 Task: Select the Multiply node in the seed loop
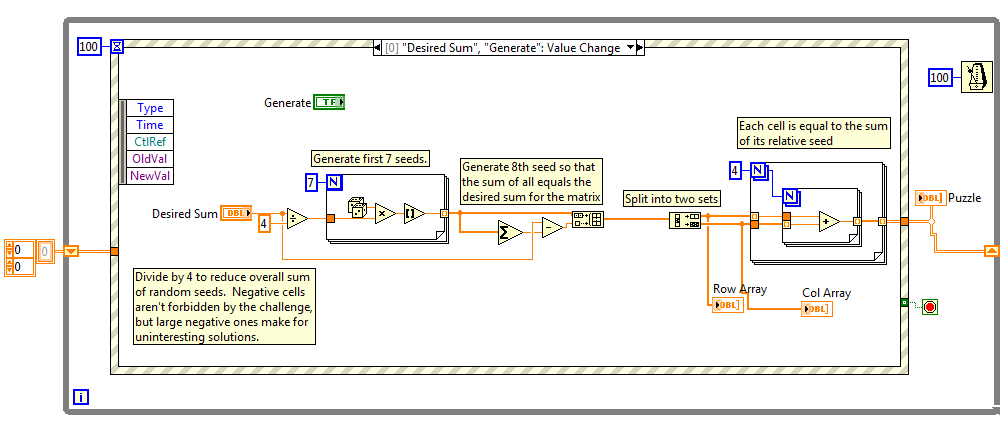click(x=385, y=213)
